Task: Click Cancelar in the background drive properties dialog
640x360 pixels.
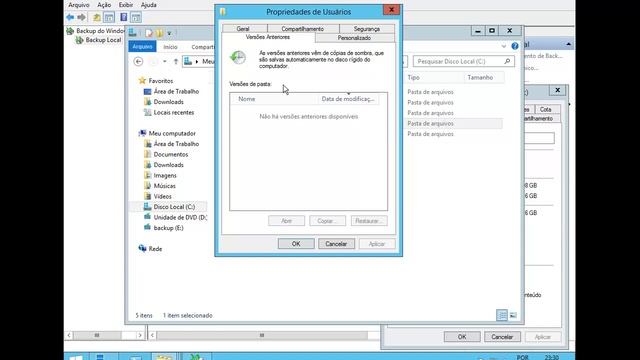Action: pyautogui.click(x=502, y=337)
